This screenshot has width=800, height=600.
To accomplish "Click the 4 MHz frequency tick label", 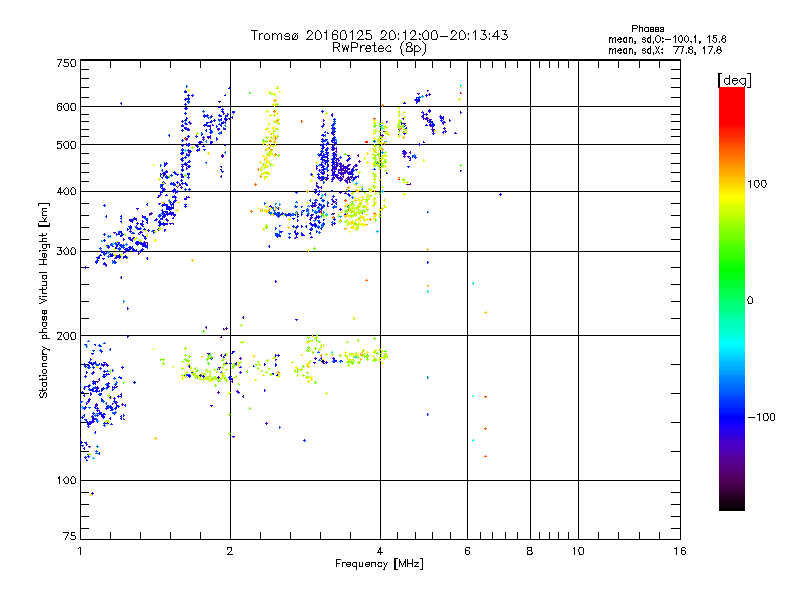I will point(380,551).
